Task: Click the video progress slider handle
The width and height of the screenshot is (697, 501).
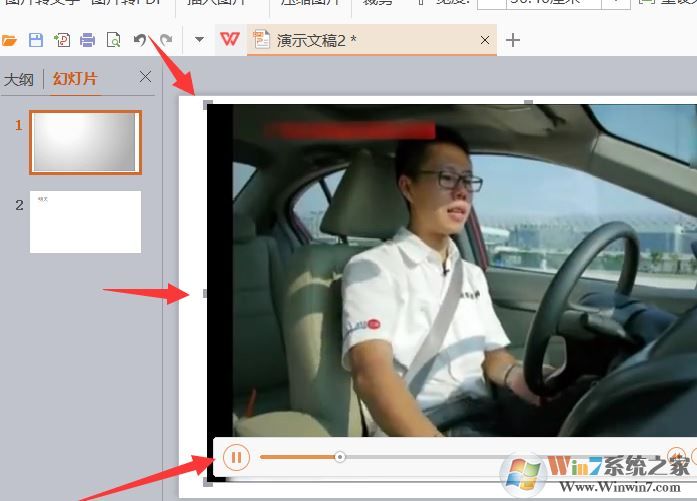Action: click(x=340, y=457)
